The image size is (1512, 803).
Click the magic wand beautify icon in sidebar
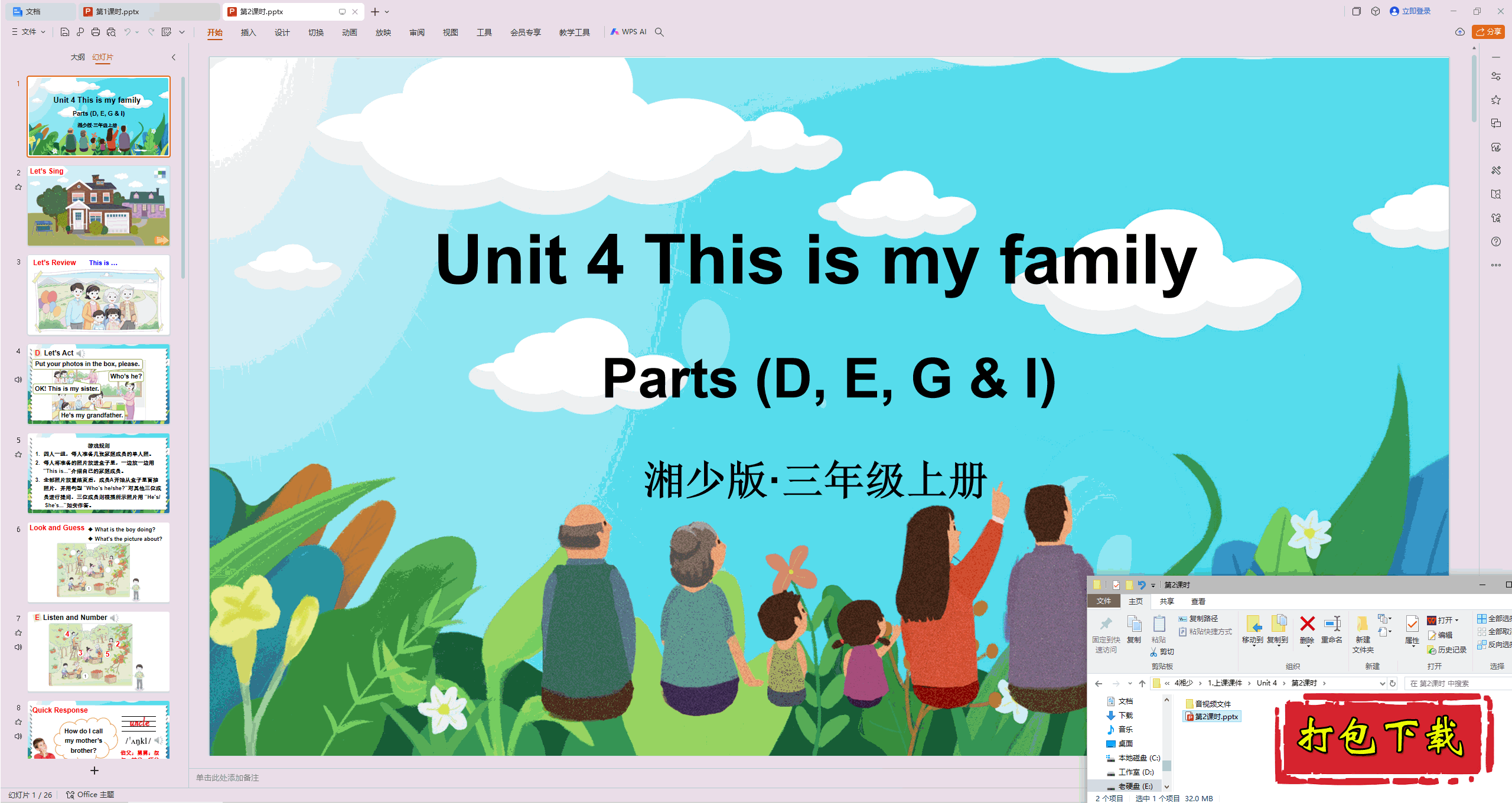pos(1496,171)
